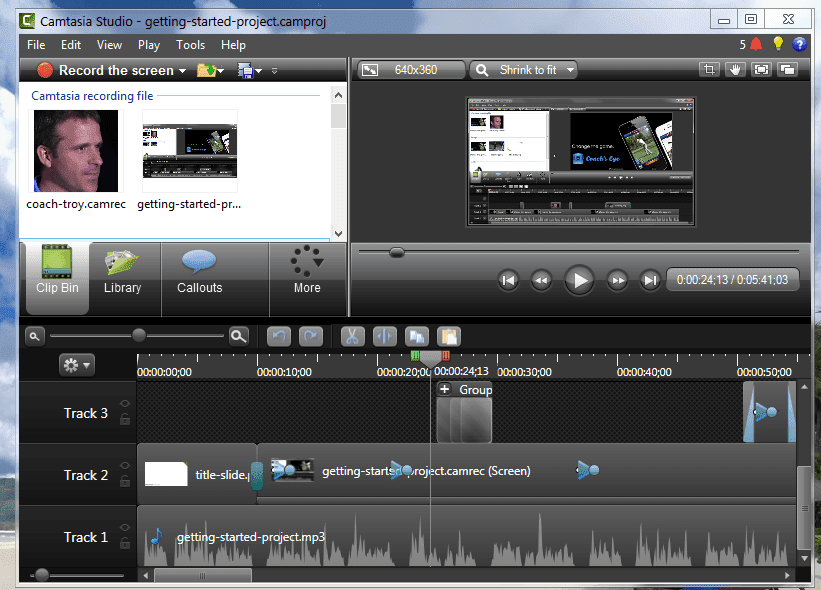Click the timeline zoom slider handle
This screenshot has height=590, width=821.
click(139, 336)
